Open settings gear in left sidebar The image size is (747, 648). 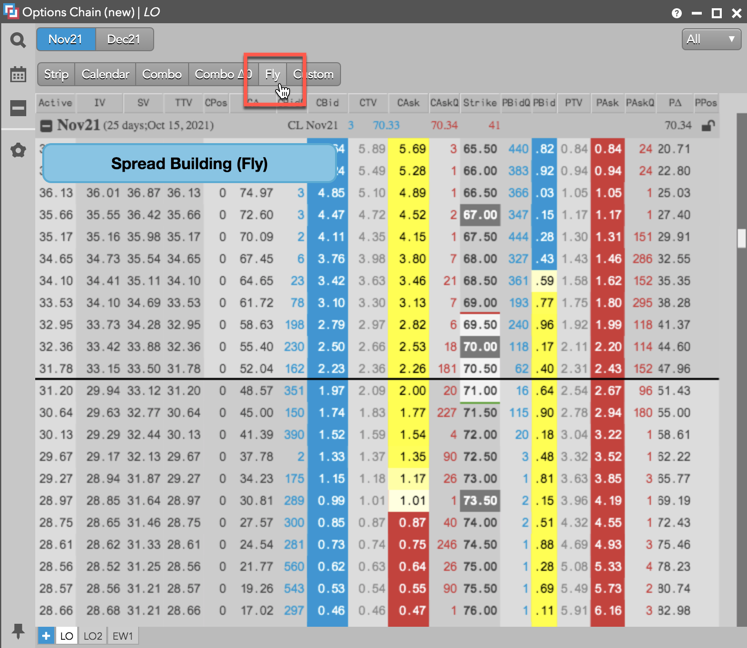point(18,150)
